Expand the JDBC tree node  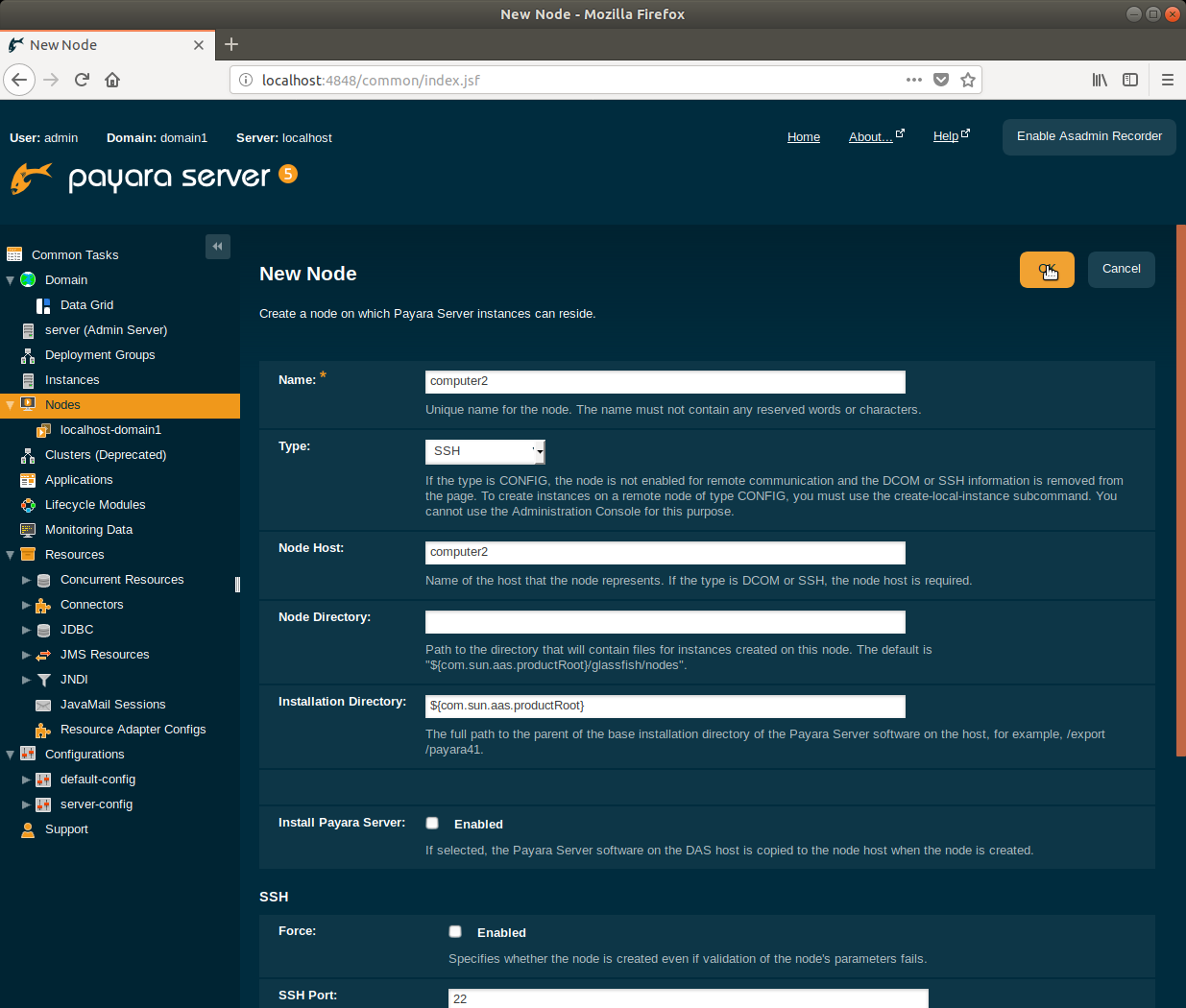coord(26,630)
